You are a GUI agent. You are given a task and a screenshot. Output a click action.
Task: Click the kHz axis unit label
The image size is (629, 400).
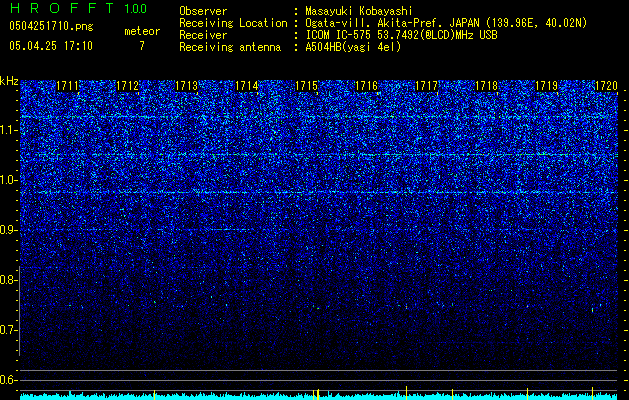tap(9, 81)
